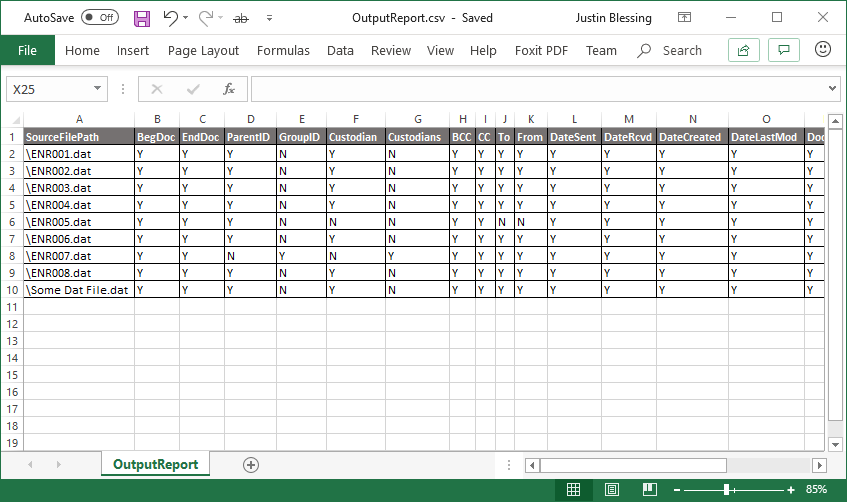
Task: Select the OutputReport sheet tab
Action: (155, 464)
